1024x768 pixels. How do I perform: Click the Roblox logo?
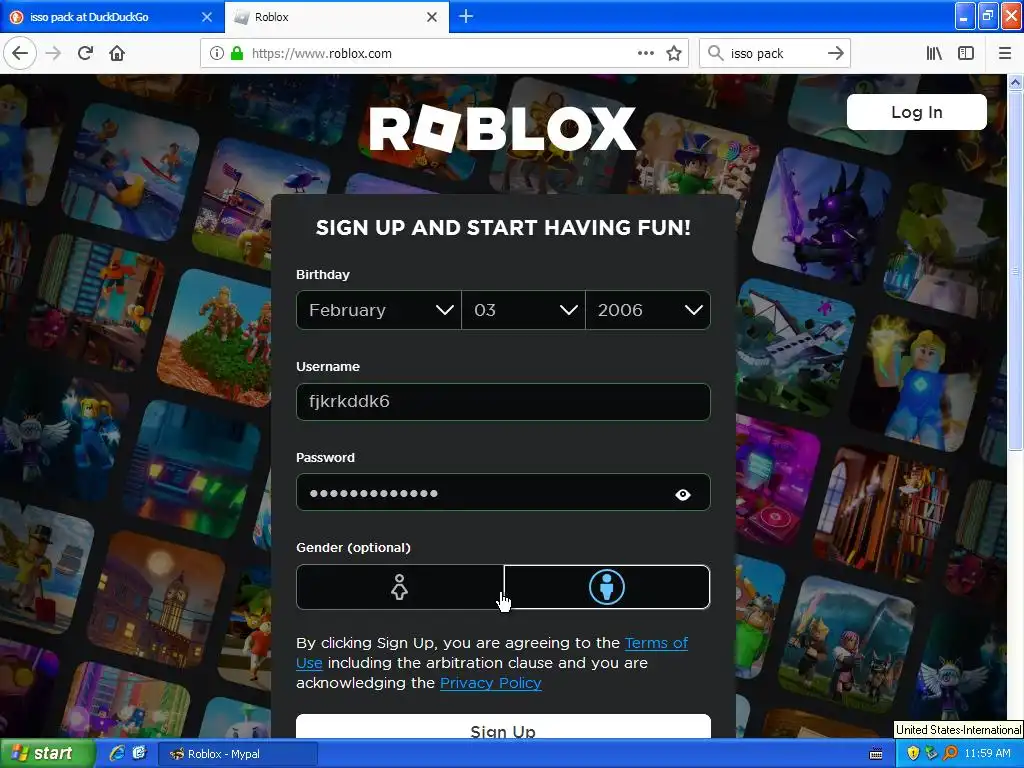(502, 129)
